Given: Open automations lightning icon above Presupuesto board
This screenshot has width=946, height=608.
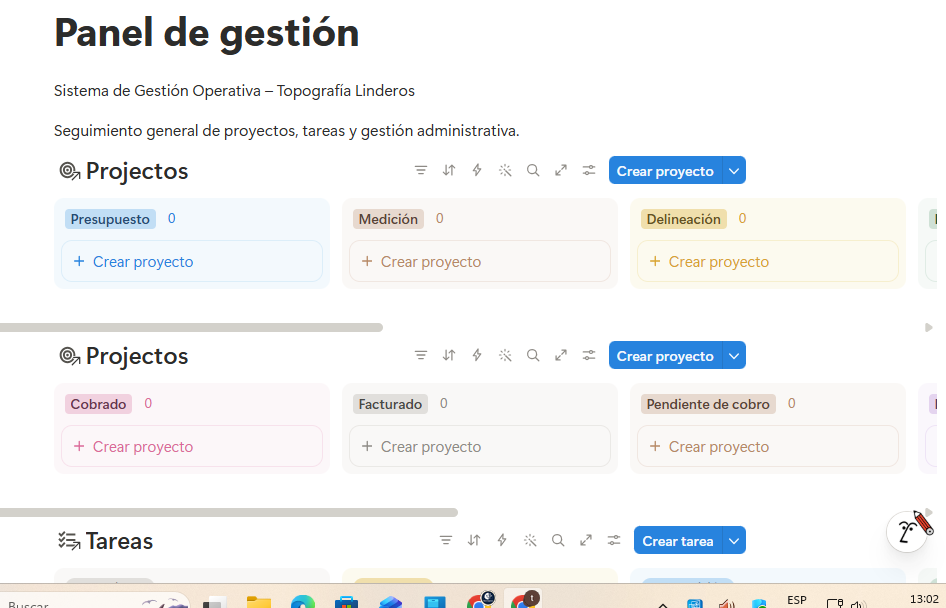Looking at the screenshot, I should pos(477,171).
